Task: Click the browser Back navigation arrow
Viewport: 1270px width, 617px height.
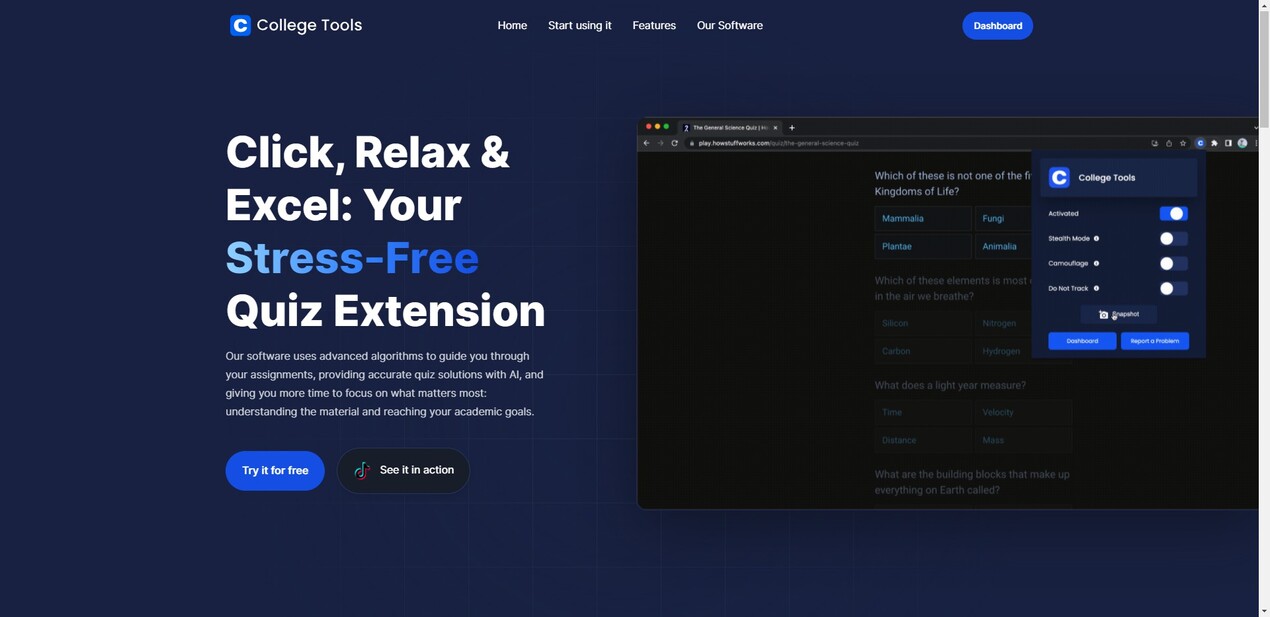Action: point(645,143)
